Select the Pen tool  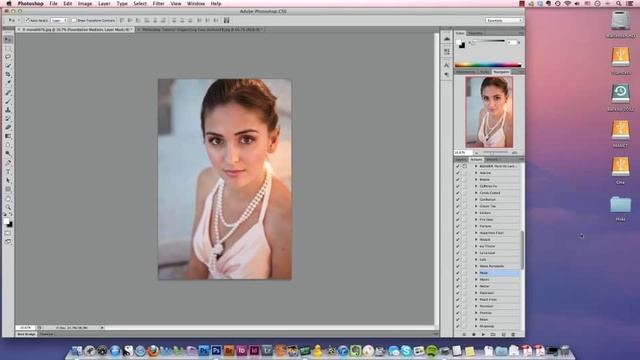tap(8, 163)
